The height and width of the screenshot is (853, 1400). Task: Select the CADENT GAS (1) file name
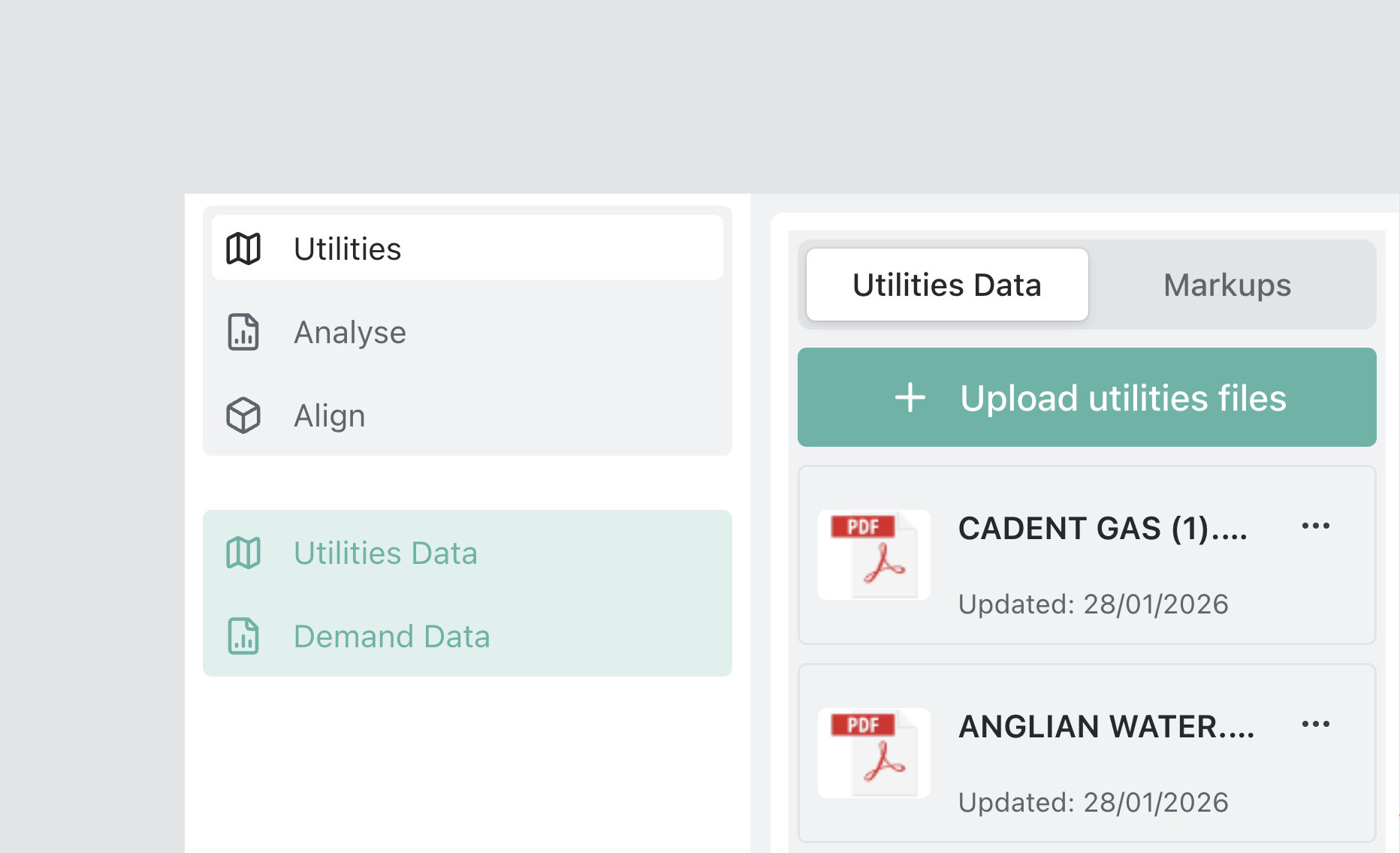1102,529
